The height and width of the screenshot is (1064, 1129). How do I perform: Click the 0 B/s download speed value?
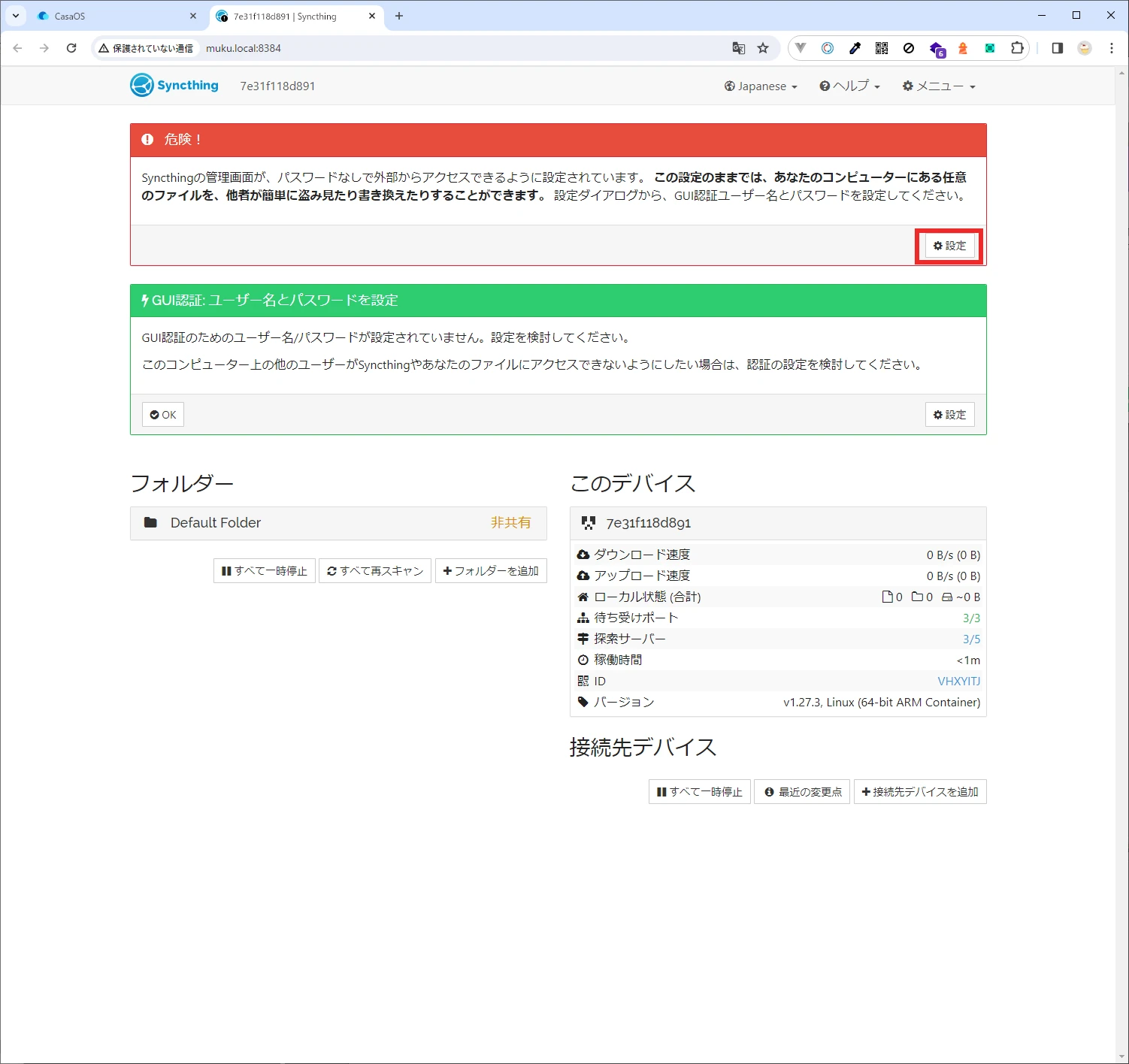click(x=953, y=555)
